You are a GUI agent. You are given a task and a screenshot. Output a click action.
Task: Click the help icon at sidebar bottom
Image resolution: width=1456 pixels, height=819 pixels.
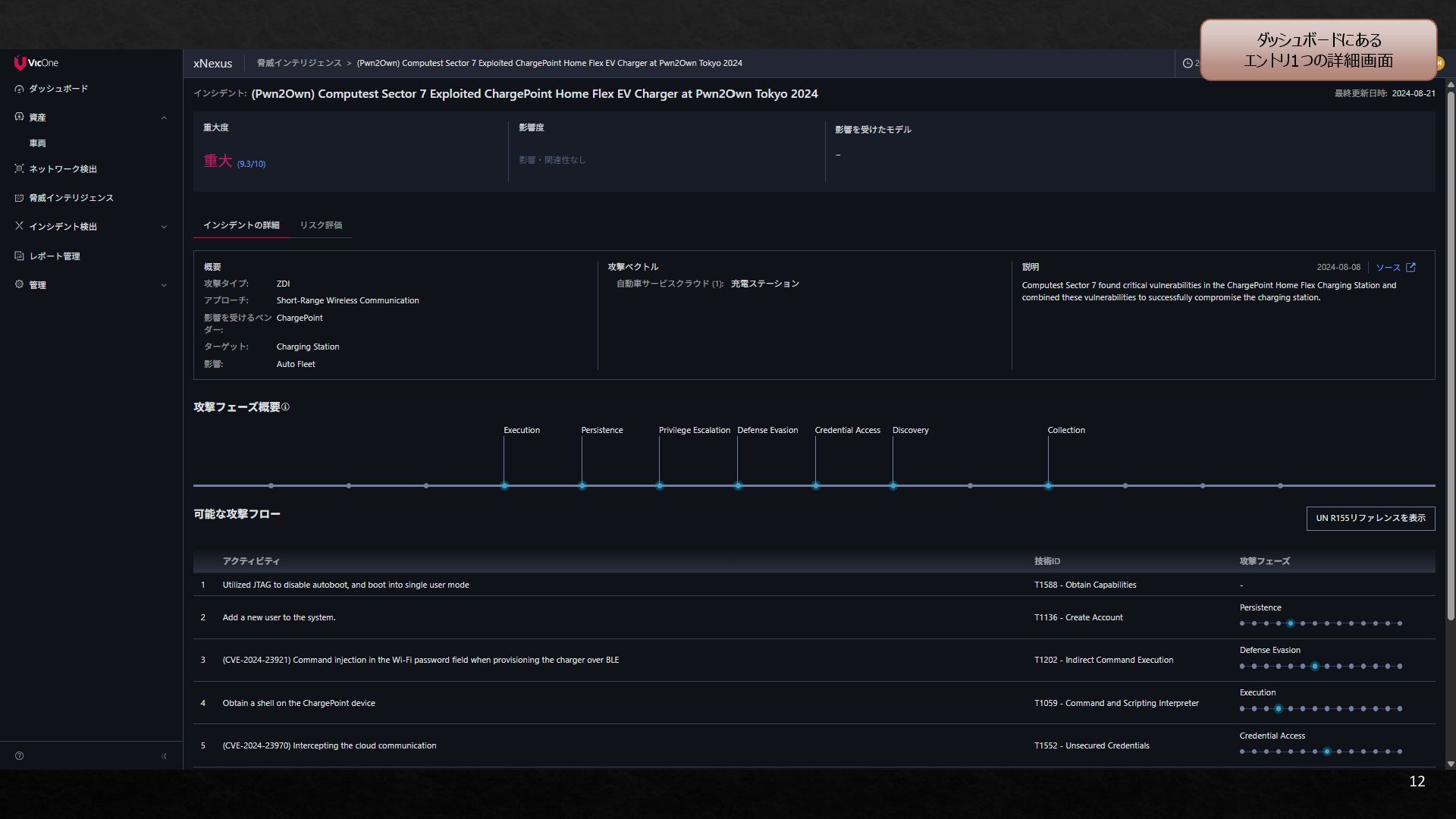pyautogui.click(x=19, y=755)
